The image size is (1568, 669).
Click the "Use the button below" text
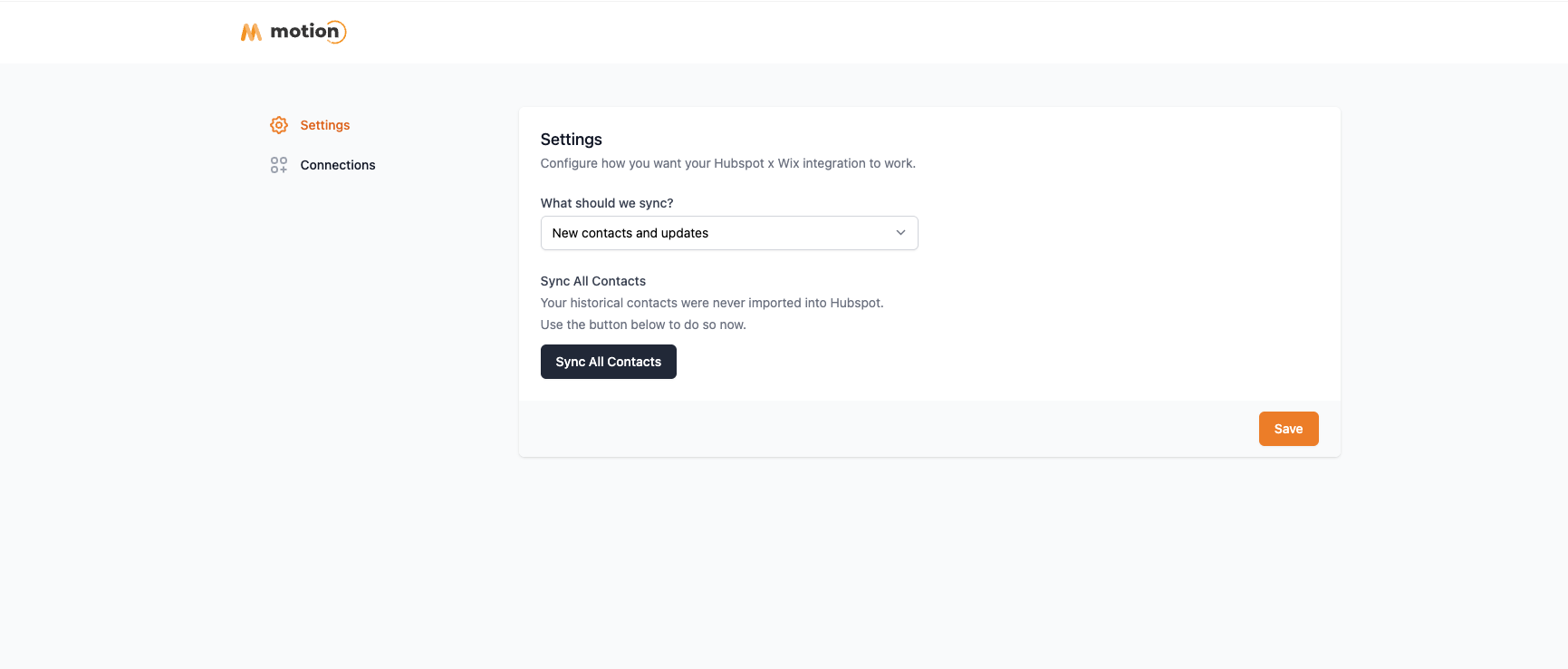pos(643,325)
